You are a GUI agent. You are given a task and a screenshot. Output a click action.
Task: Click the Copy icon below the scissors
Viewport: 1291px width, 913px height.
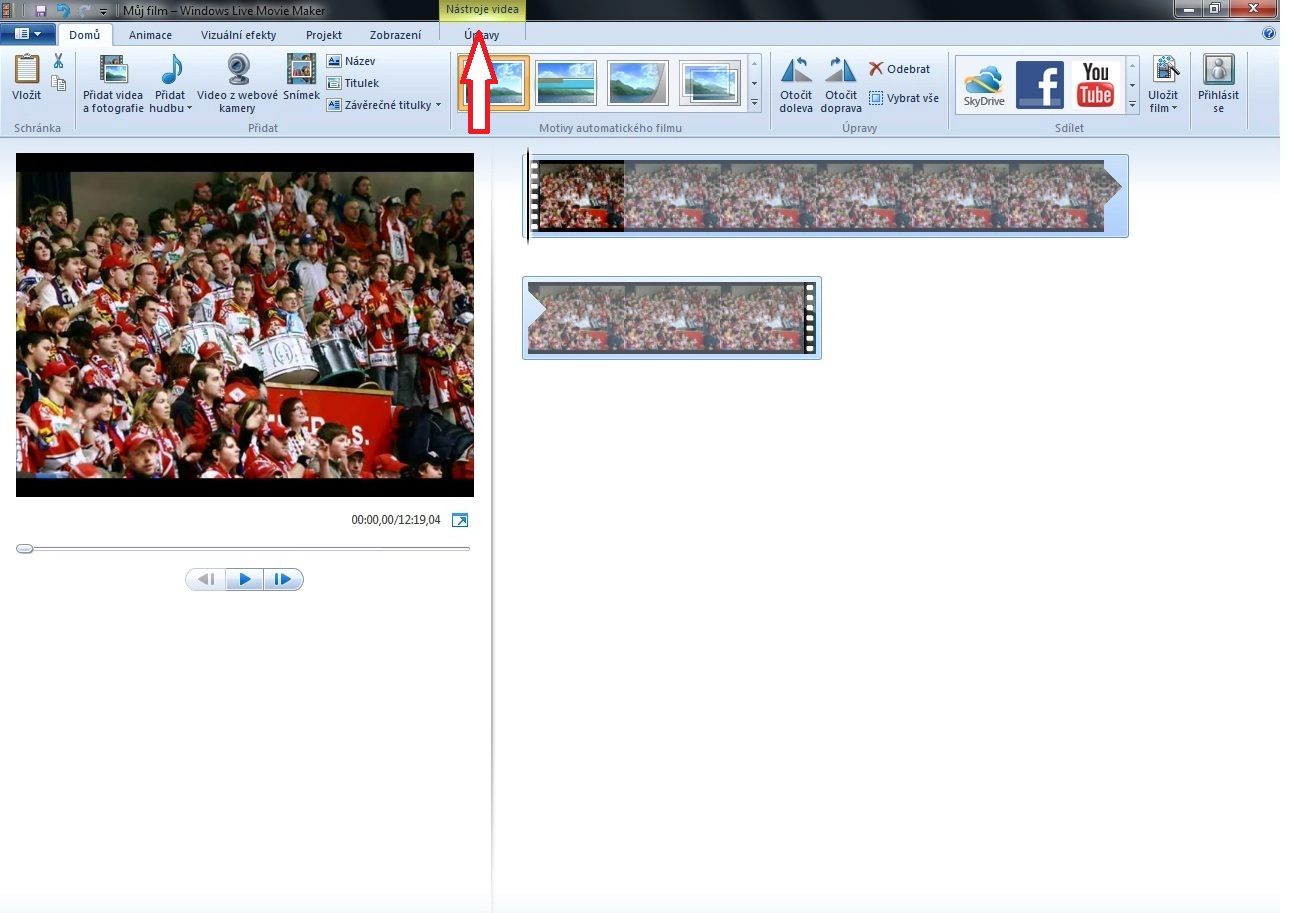(58, 84)
